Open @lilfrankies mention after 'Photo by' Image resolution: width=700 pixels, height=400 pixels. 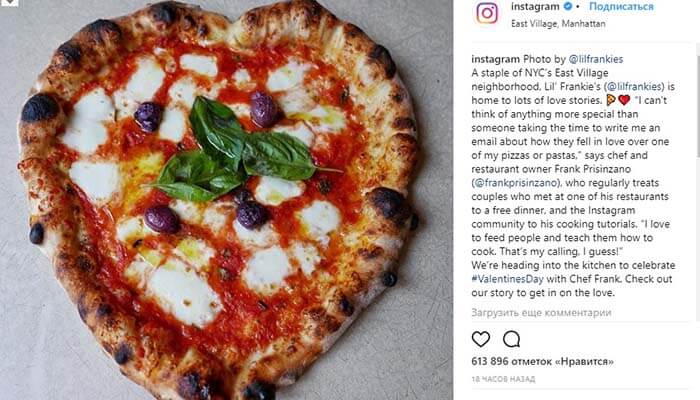[x=596, y=59]
